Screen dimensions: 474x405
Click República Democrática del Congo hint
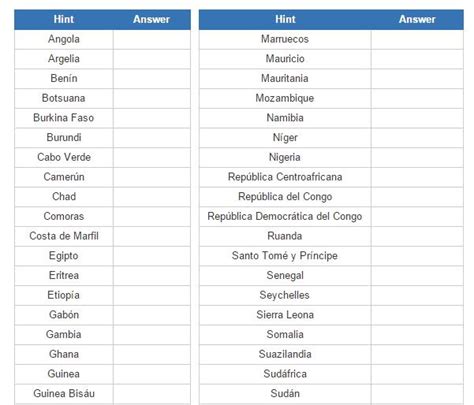285,216
